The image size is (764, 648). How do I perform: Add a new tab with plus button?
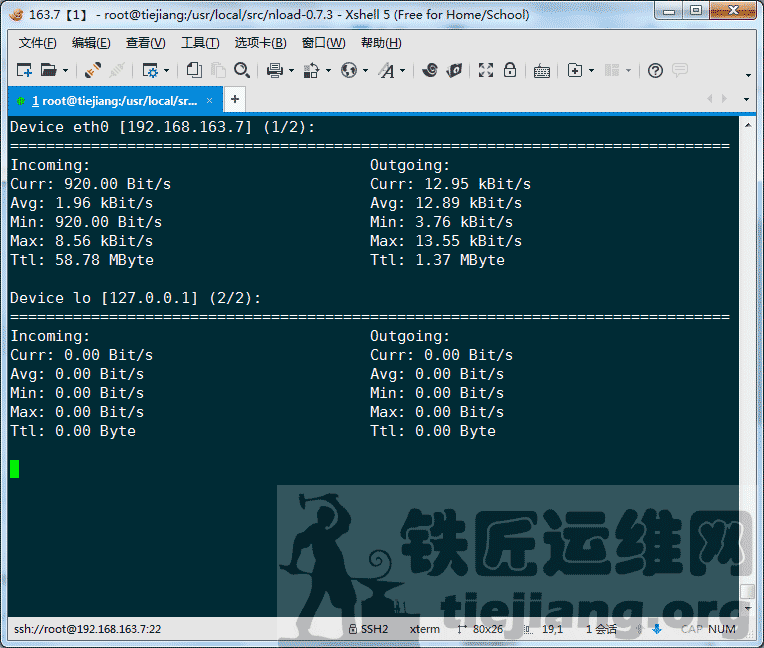pos(235,99)
